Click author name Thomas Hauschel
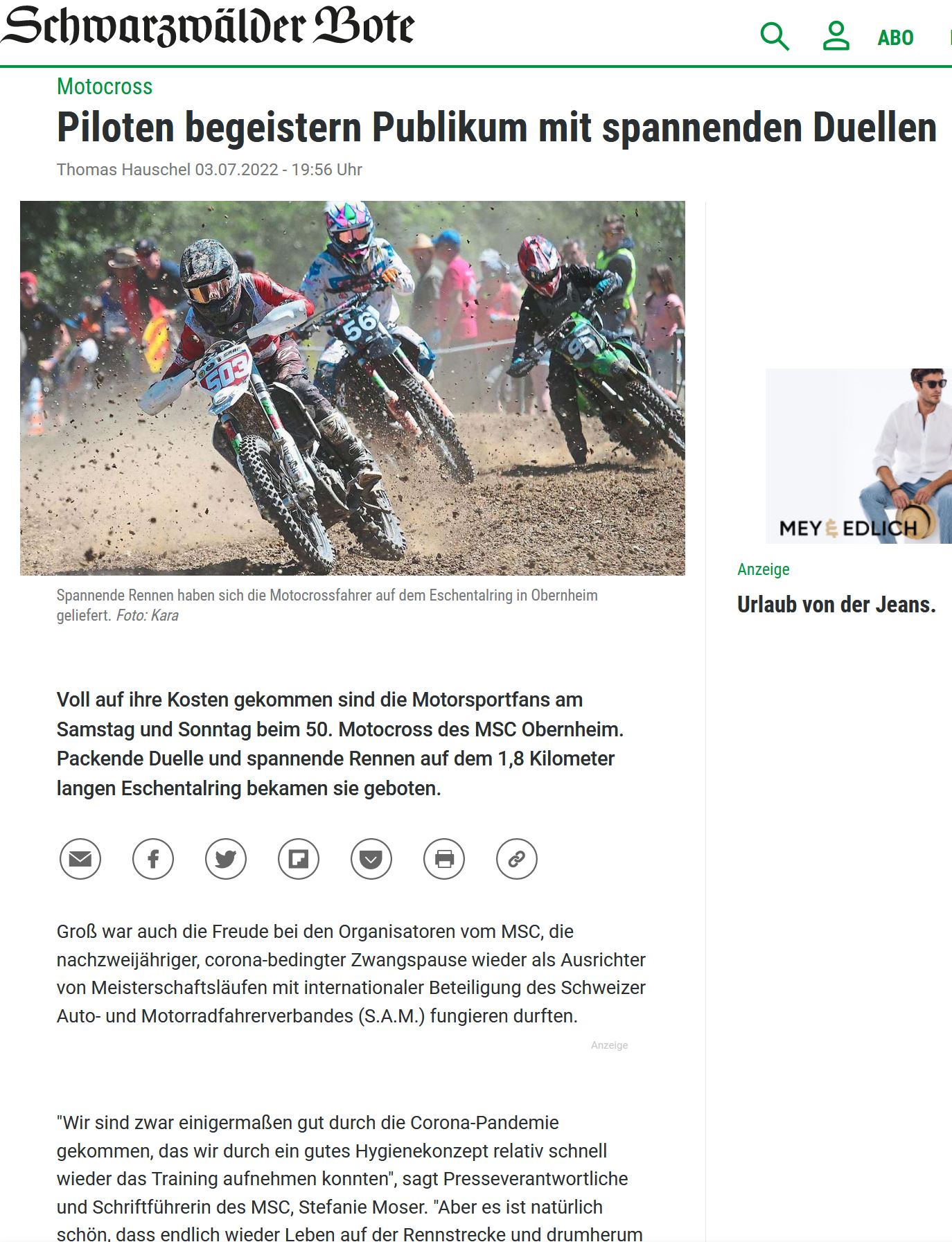The width and height of the screenshot is (952, 1242). pyautogui.click(x=123, y=170)
